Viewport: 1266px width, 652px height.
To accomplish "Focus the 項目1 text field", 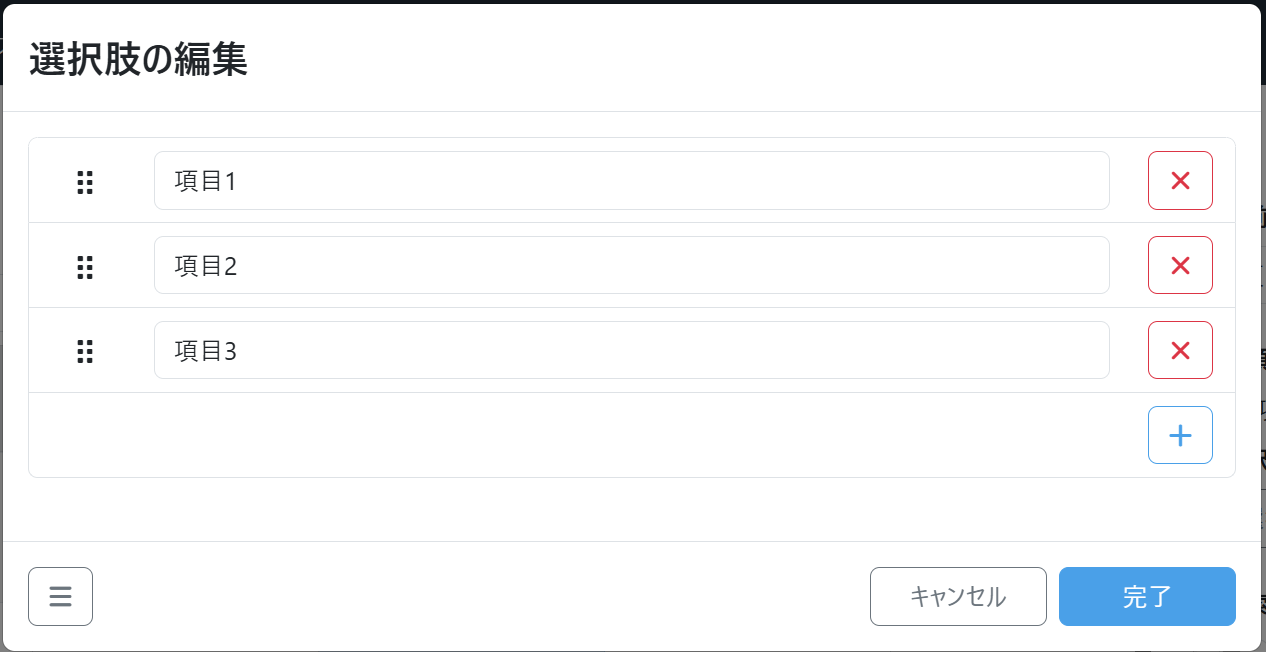I will point(631,181).
